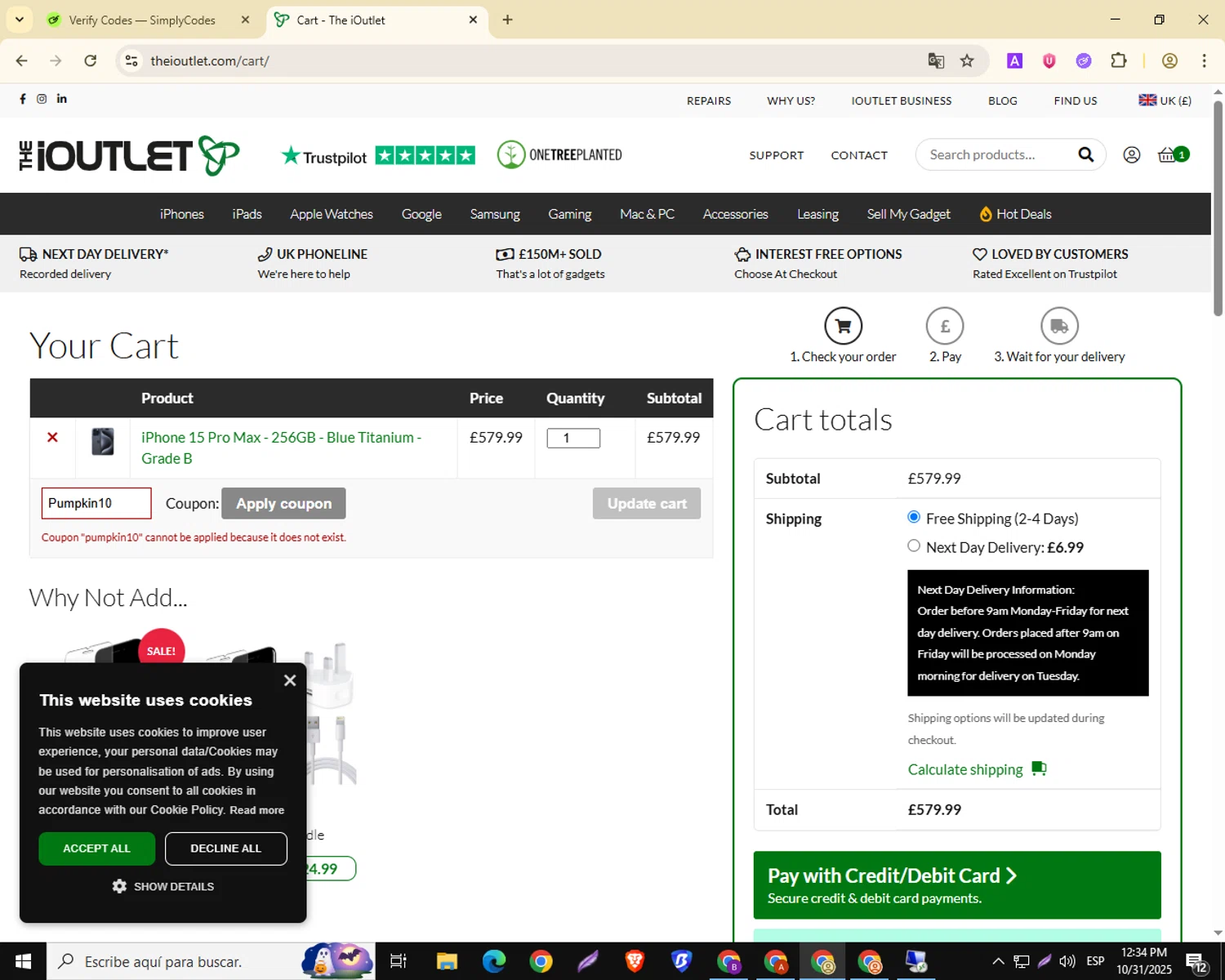Open the Google Translate icon in address bar
1225x980 pixels.
936,60
